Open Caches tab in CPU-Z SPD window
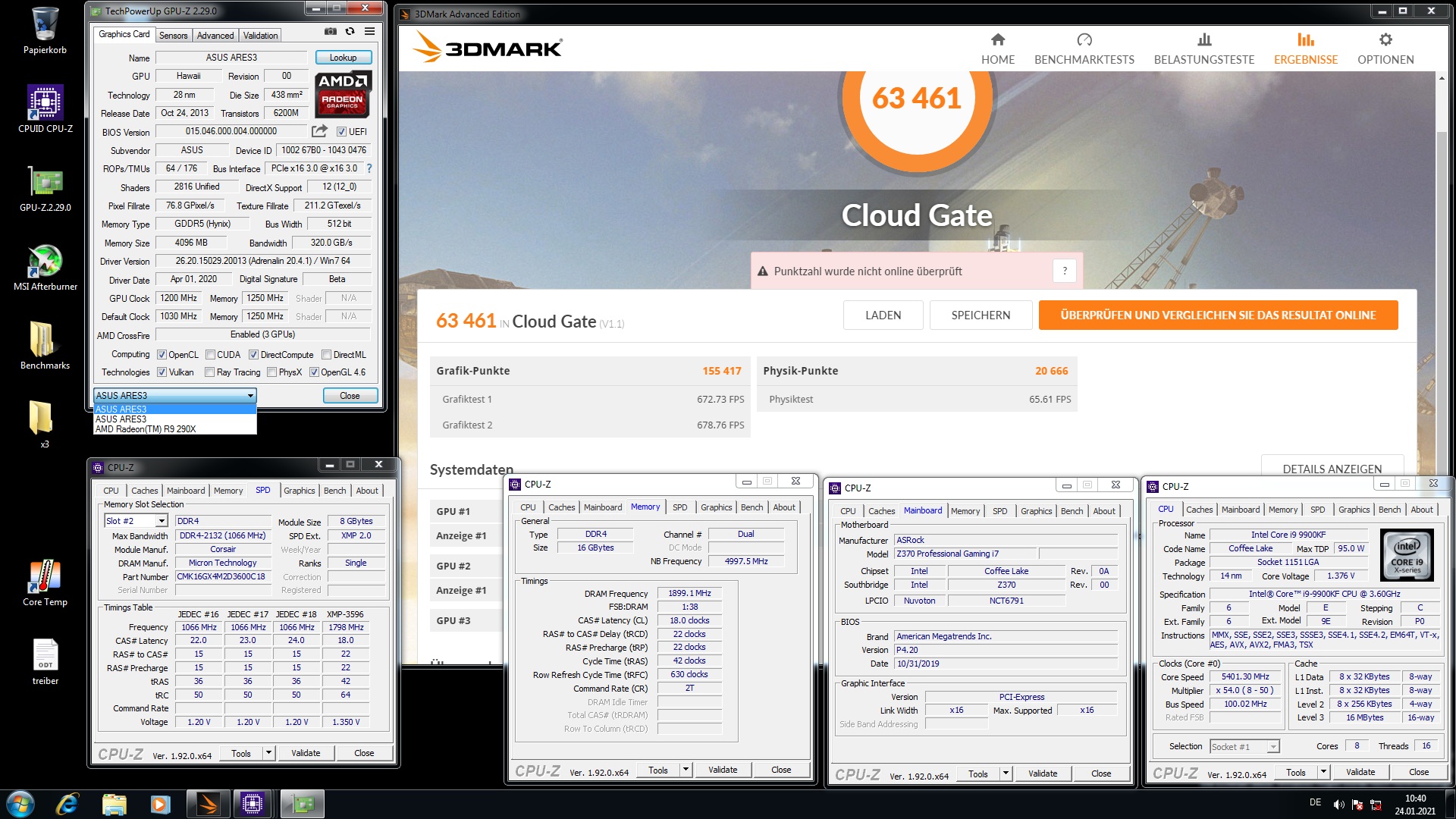Viewport: 1456px width, 819px height. click(x=144, y=491)
